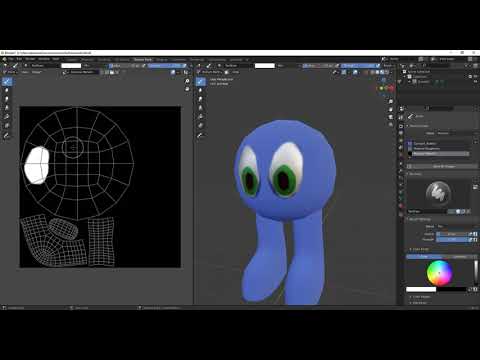Select the Color tab in Color Picker
This screenshot has height=360, width=480.
tap(424, 256)
